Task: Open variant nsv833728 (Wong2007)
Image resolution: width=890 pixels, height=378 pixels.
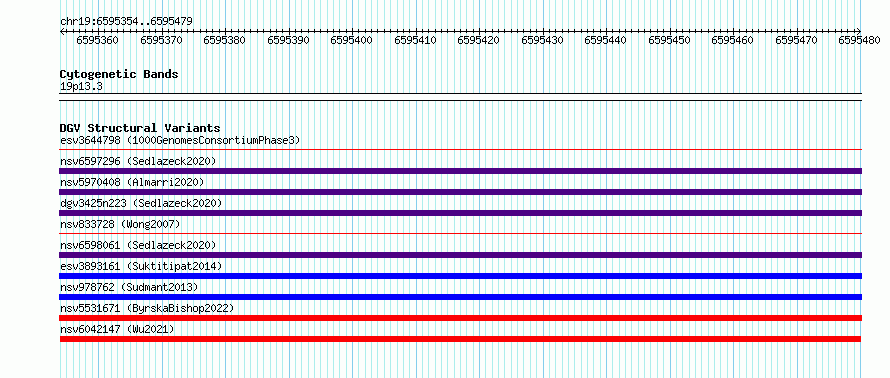Action: [120, 224]
